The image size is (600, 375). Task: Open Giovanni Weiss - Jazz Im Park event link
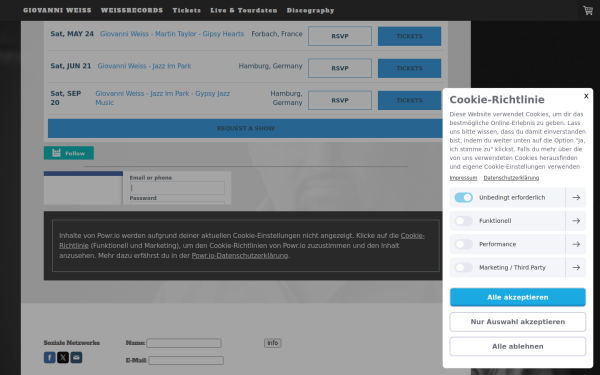click(144, 66)
